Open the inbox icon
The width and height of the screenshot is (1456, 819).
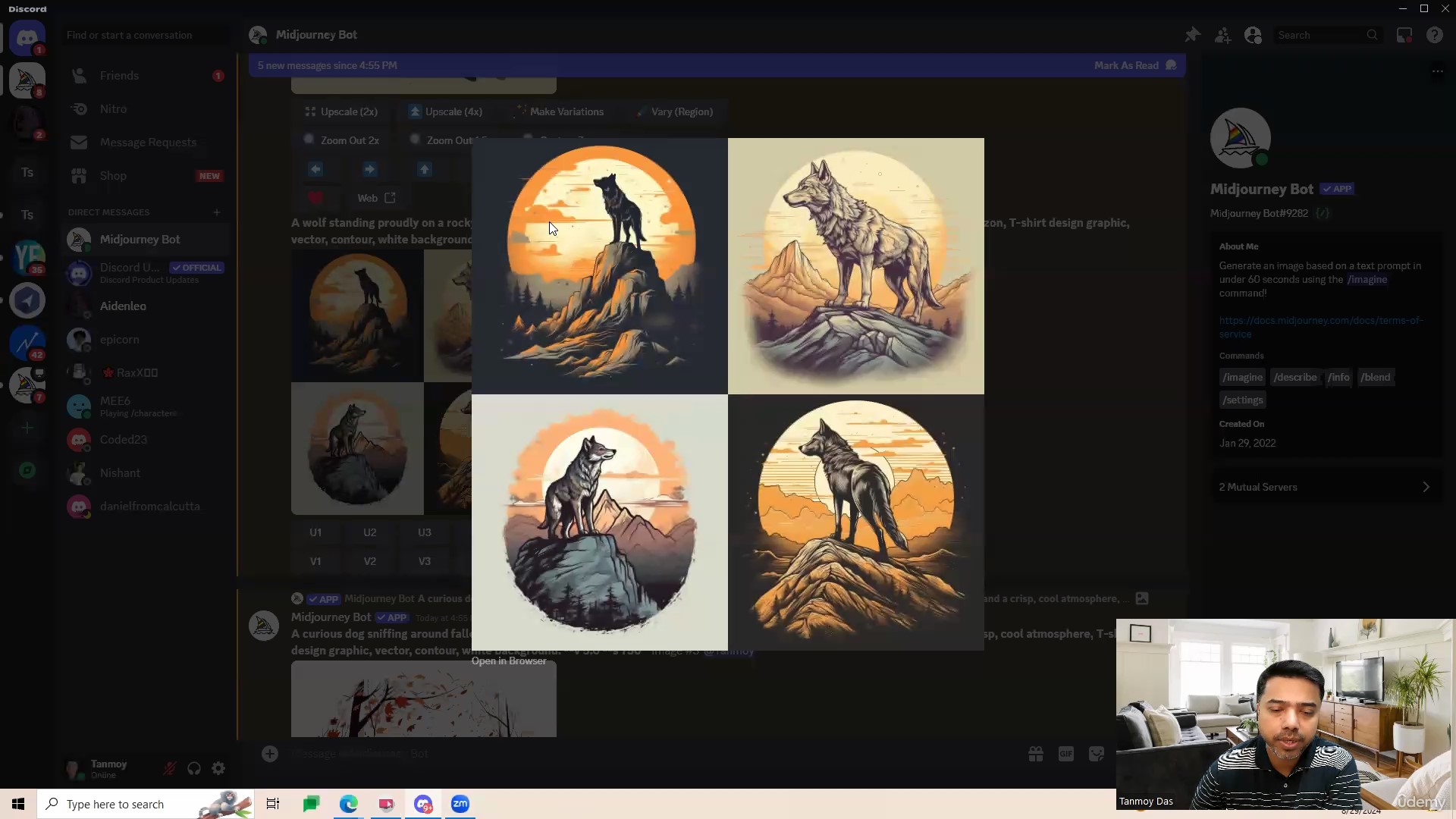[1404, 35]
